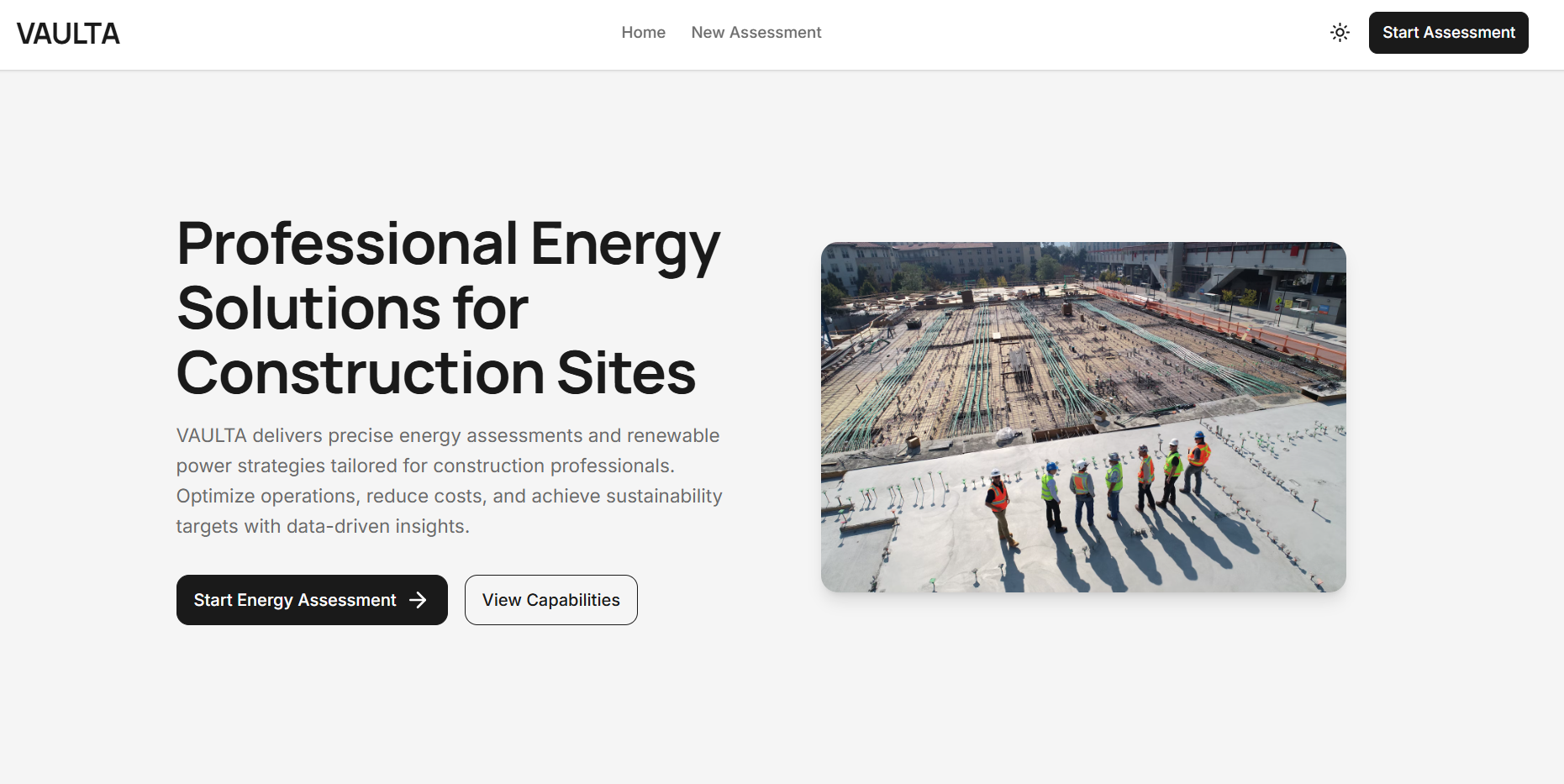Image resolution: width=1564 pixels, height=784 pixels.
Task: Click the "Professional Energy" headline line
Action: tap(448, 244)
